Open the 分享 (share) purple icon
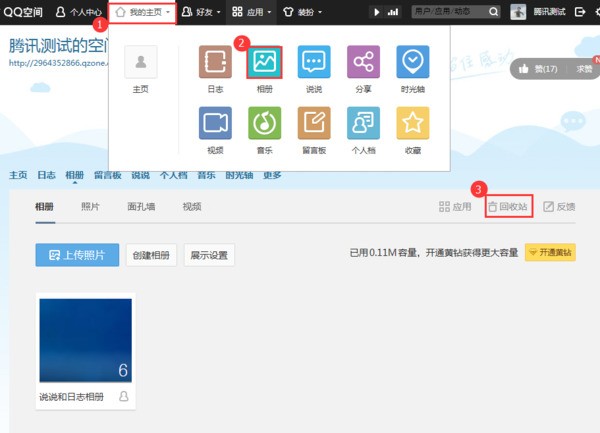600x433 pixels. point(363,62)
